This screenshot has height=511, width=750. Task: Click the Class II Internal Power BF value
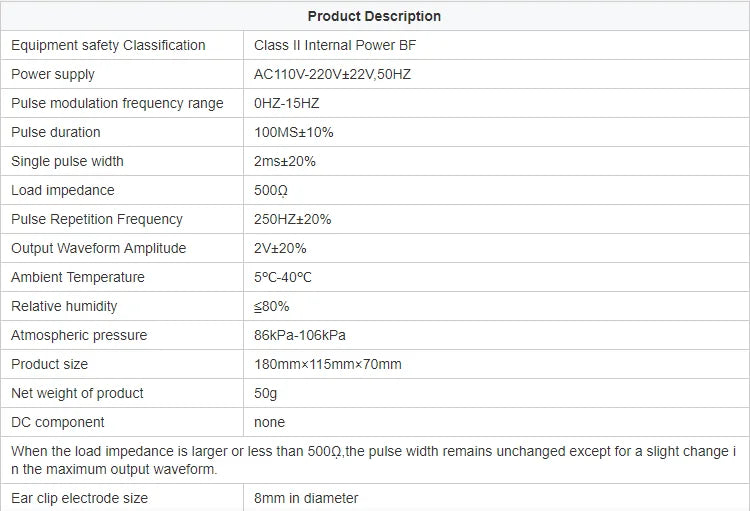[x=335, y=45]
